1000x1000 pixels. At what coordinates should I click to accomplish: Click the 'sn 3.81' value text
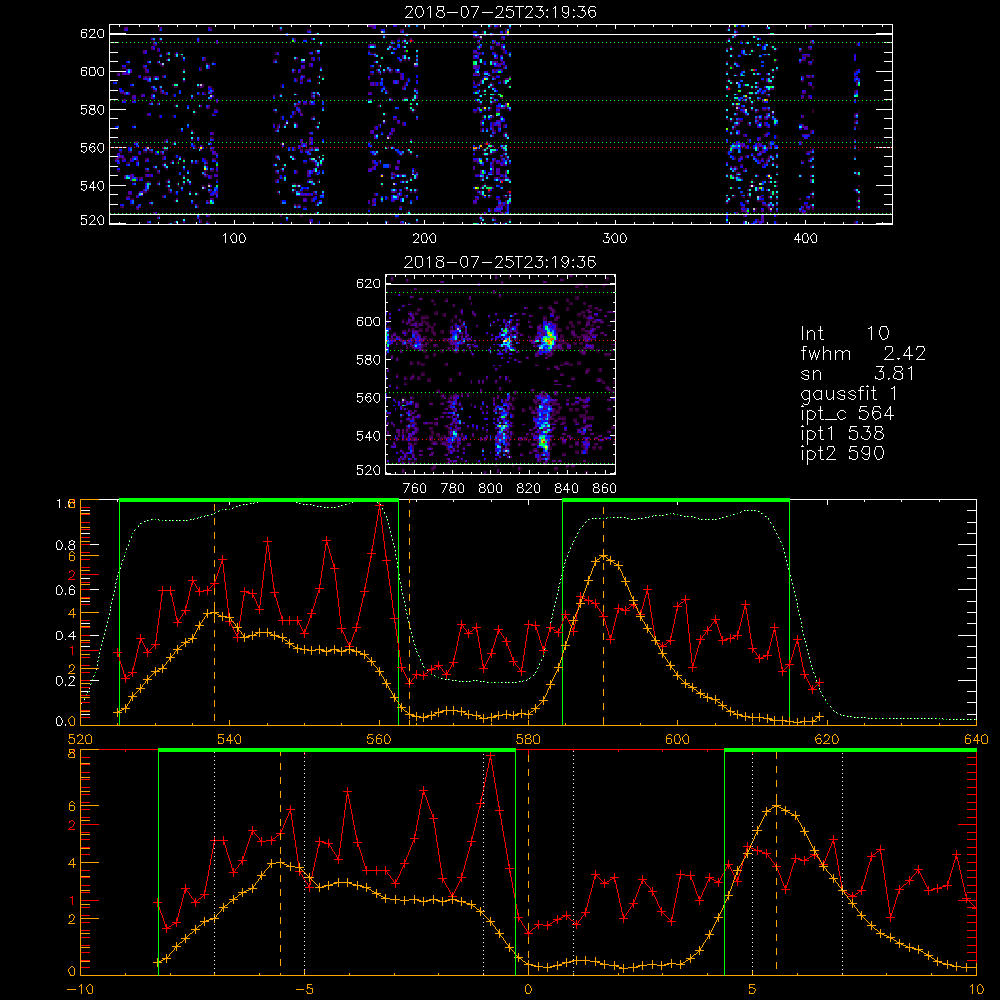[857, 374]
